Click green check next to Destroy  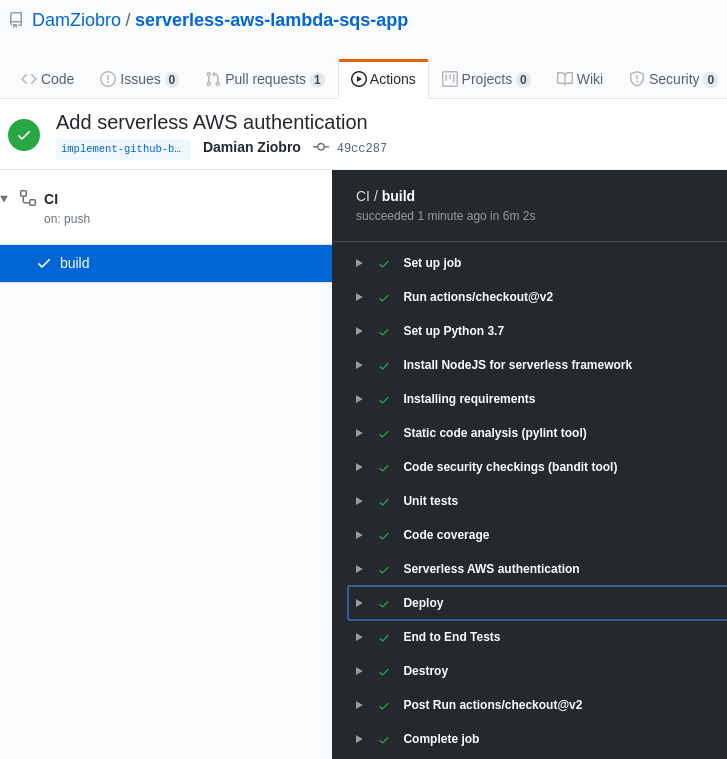coord(384,672)
